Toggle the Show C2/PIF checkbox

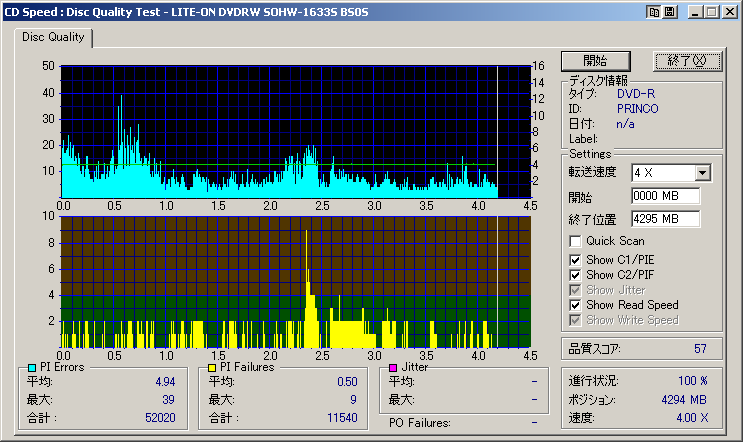575,275
